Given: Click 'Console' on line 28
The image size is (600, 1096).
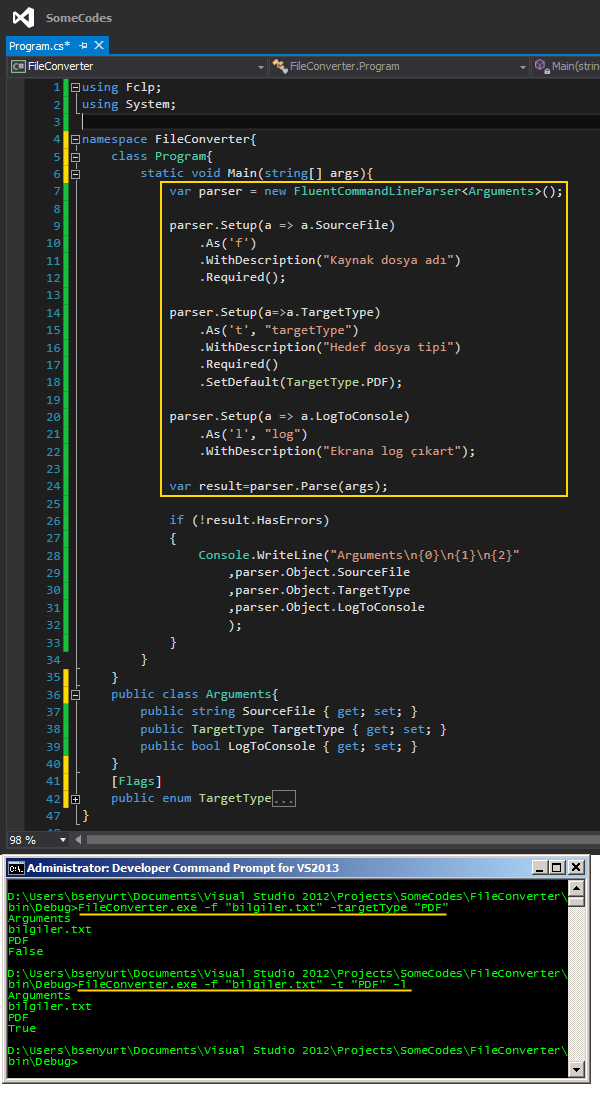Looking at the screenshot, I should pos(224,556).
